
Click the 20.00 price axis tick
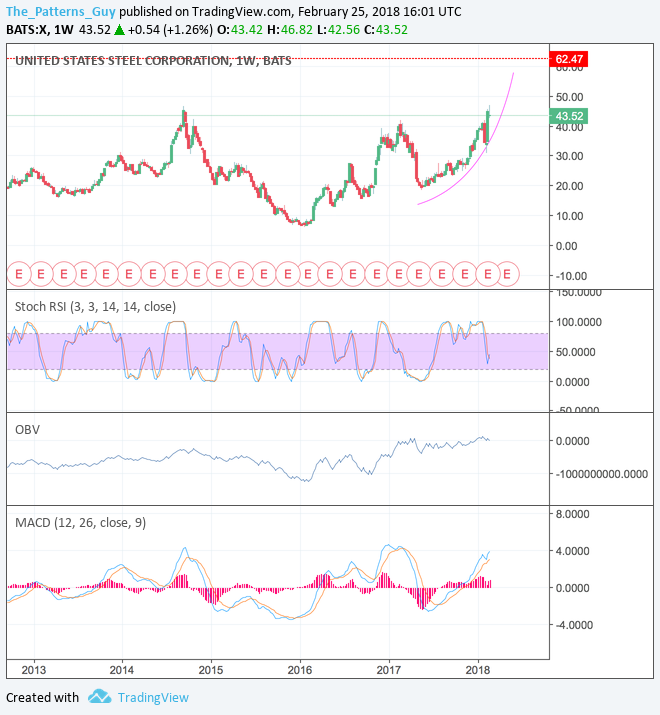(x=569, y=186)
